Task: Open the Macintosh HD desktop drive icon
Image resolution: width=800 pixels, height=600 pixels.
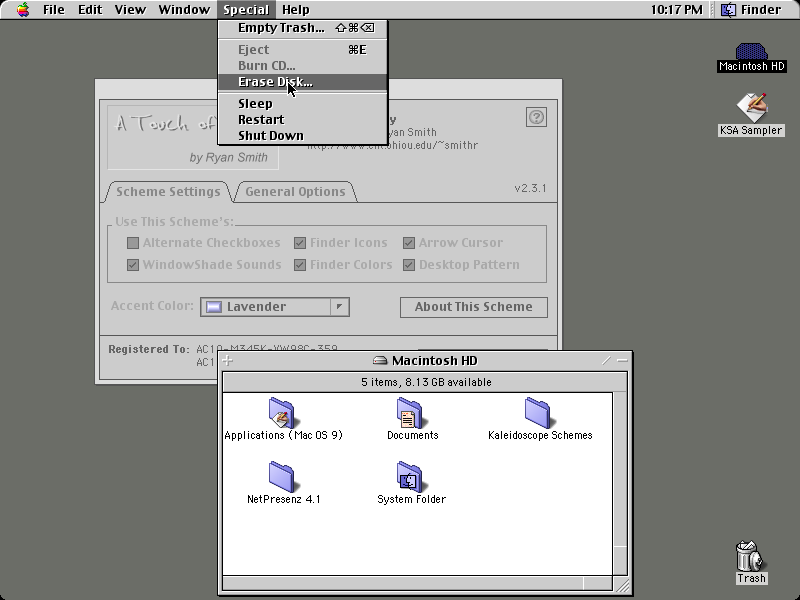Action: (x=751, y=52)
